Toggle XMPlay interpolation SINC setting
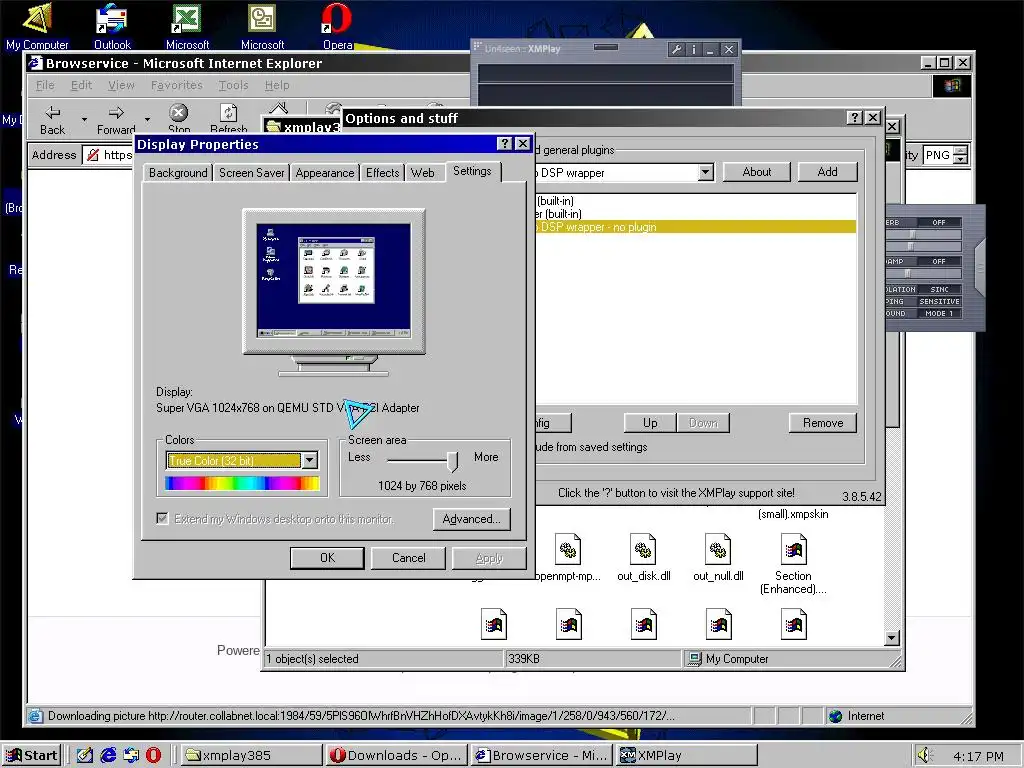The width and height of the screenshot is (1024, 768). click(939, 289)
